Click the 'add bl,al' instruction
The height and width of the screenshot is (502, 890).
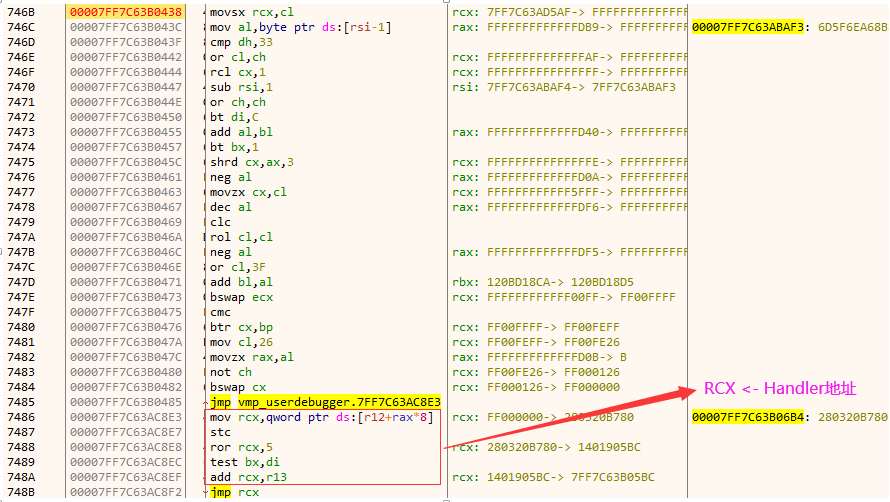point(241,282)
